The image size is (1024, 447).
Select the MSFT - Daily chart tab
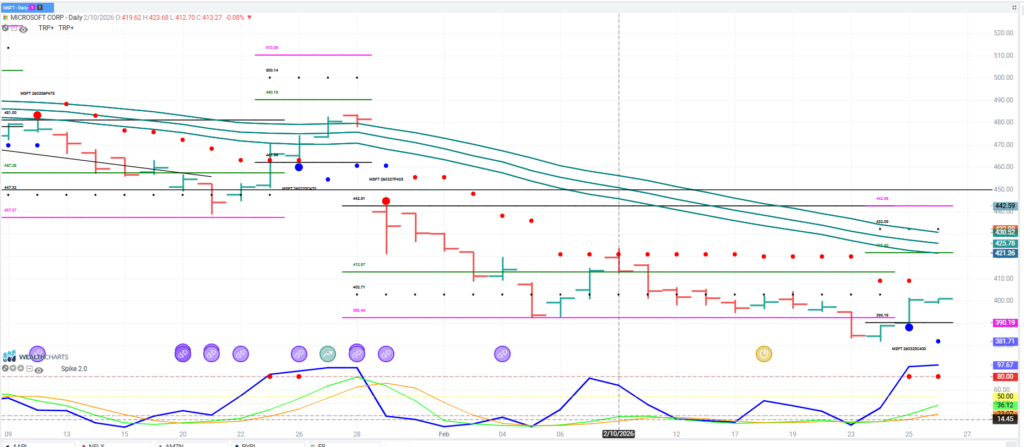(25, 5)
